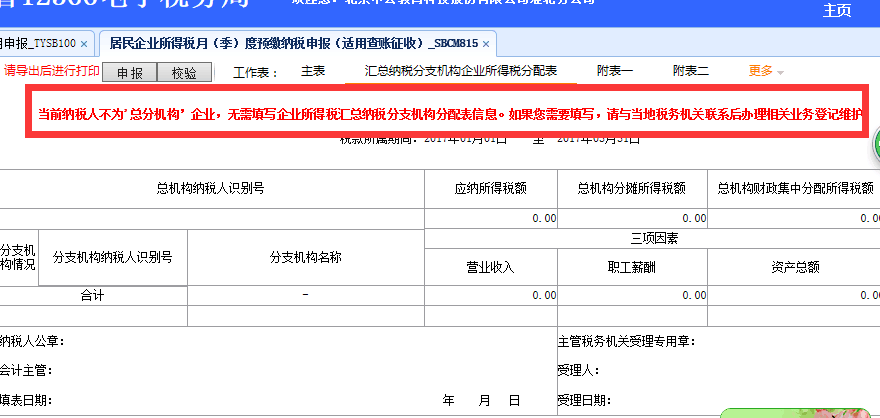Open the 附表一 worksheet
Image resolution: width=880 pixels, height=418 pixels.
(615, 72)
